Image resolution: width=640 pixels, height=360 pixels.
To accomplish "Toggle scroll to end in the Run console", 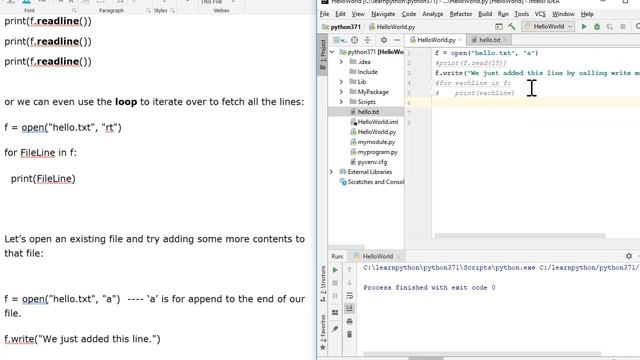I will click(349, 309).
